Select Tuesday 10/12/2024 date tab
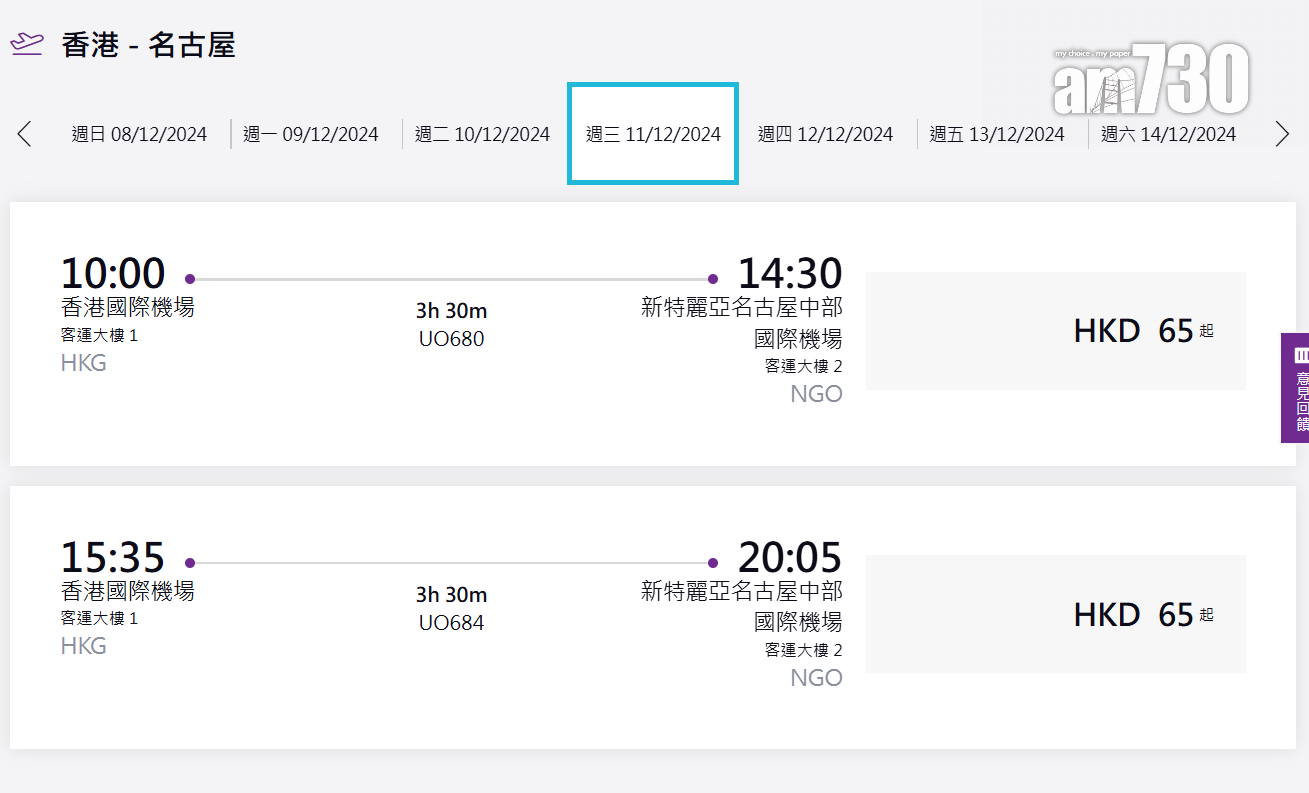1309x793 pixels. 482,134
